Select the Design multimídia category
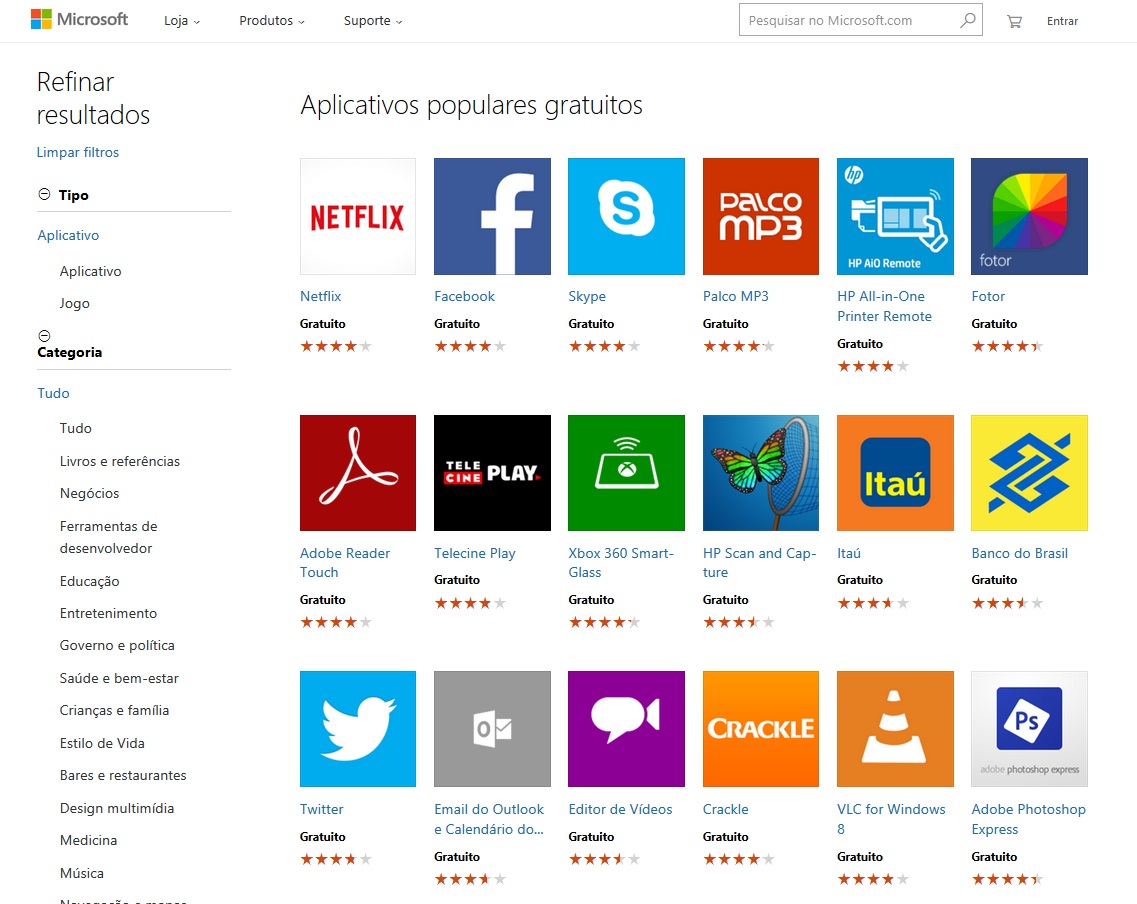The width and height of the screenshot is (1137, 904). point(117,808)
